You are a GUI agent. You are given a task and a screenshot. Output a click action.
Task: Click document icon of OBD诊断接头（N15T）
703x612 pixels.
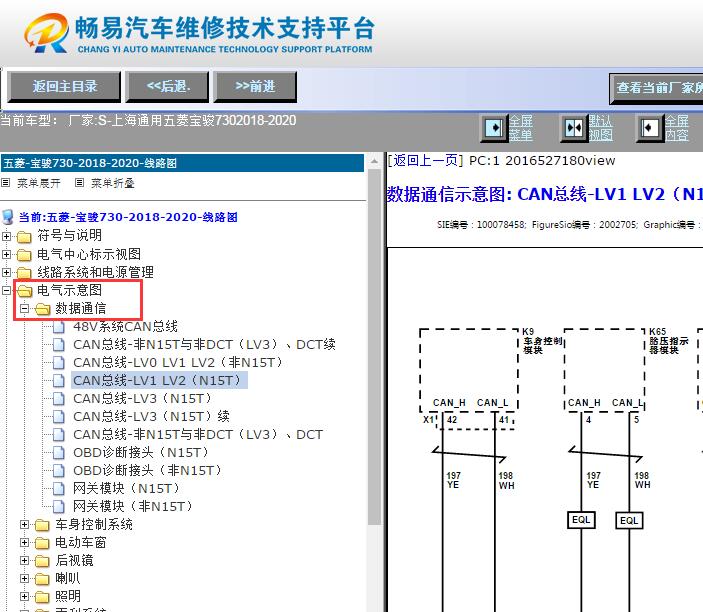(x=59, y=452)
